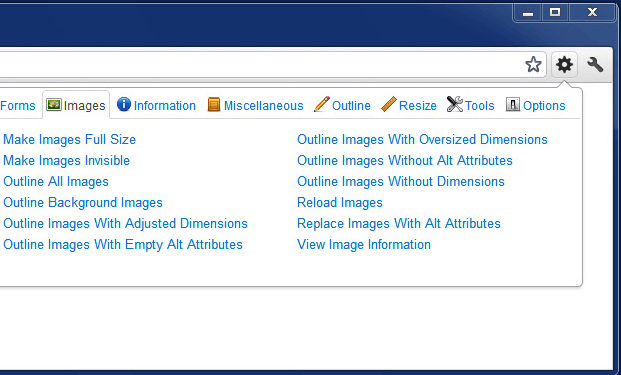Screen dimensions: 621x375
Task: Close the browser window
Action: (592, 13)
